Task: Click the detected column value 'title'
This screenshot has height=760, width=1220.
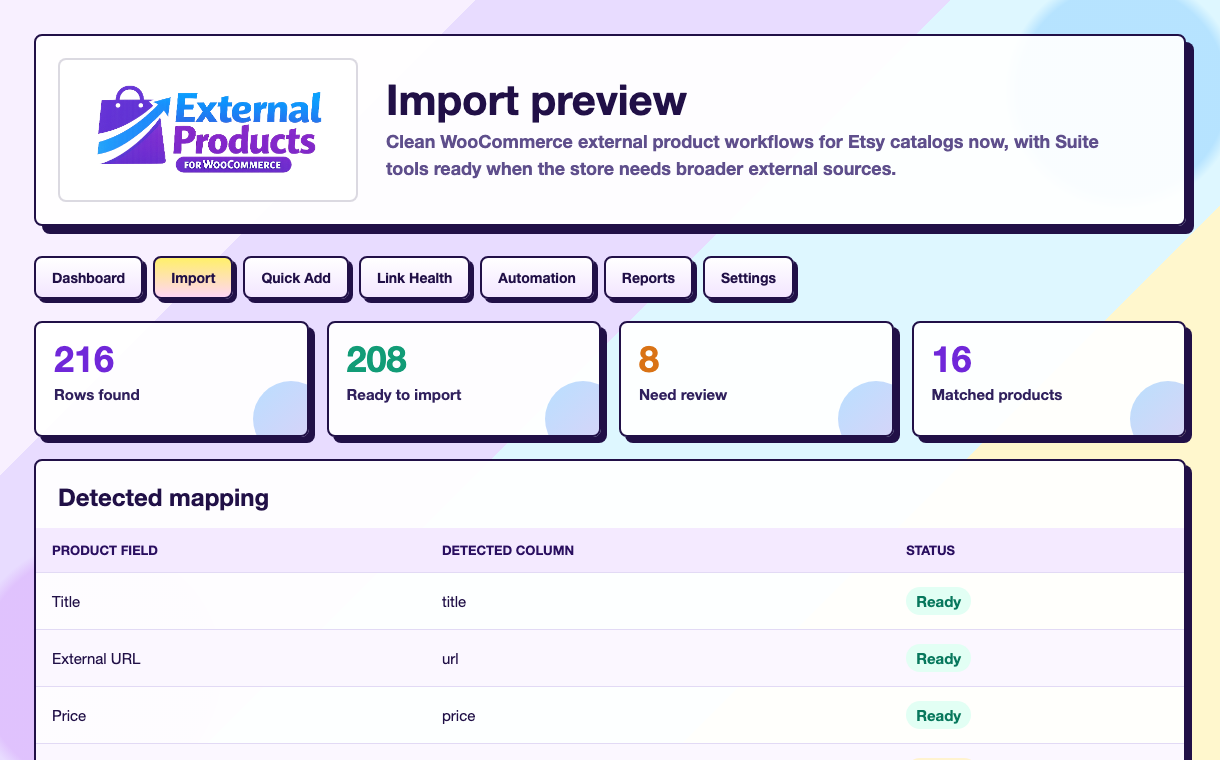Action: (454, 602)
